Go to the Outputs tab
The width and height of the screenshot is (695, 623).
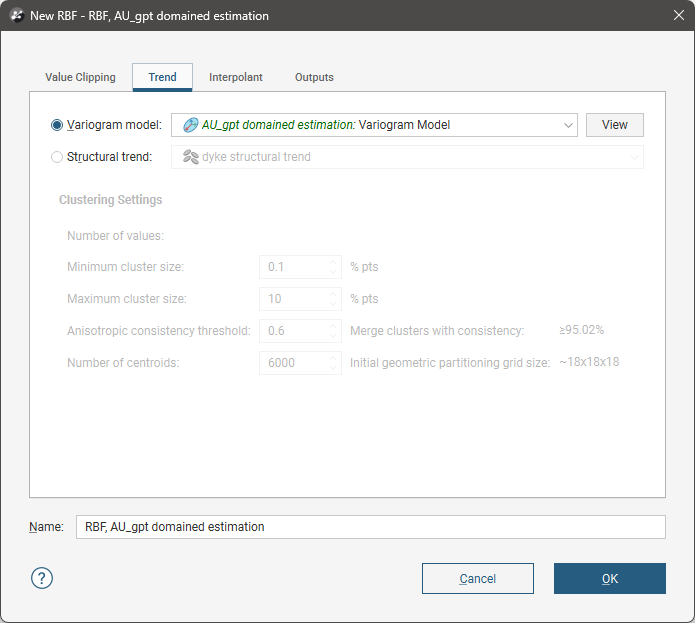314,77
